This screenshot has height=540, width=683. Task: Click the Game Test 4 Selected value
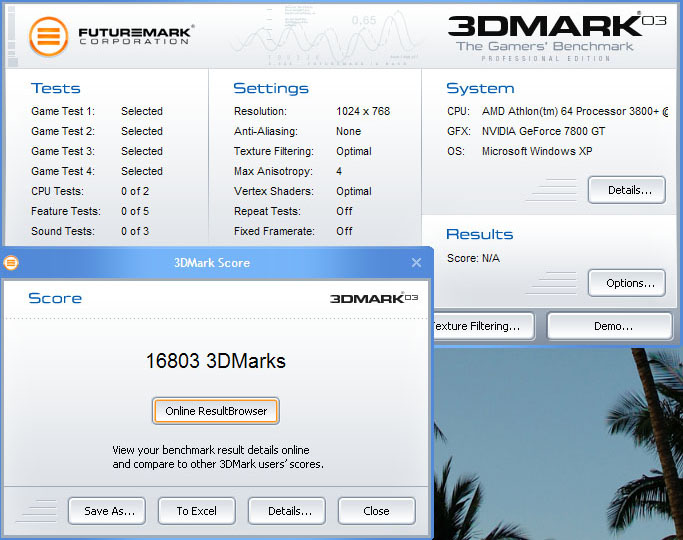[x=142, y=171]
